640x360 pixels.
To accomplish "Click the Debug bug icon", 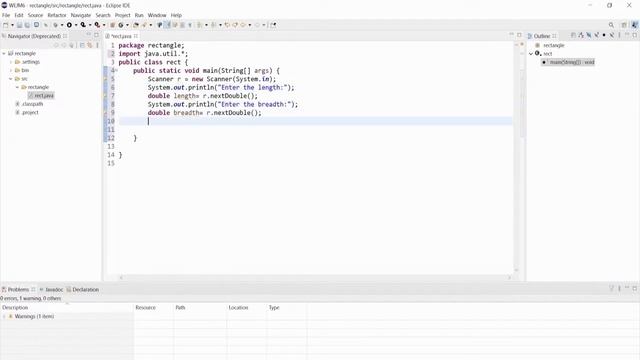I will pos(56,25).
